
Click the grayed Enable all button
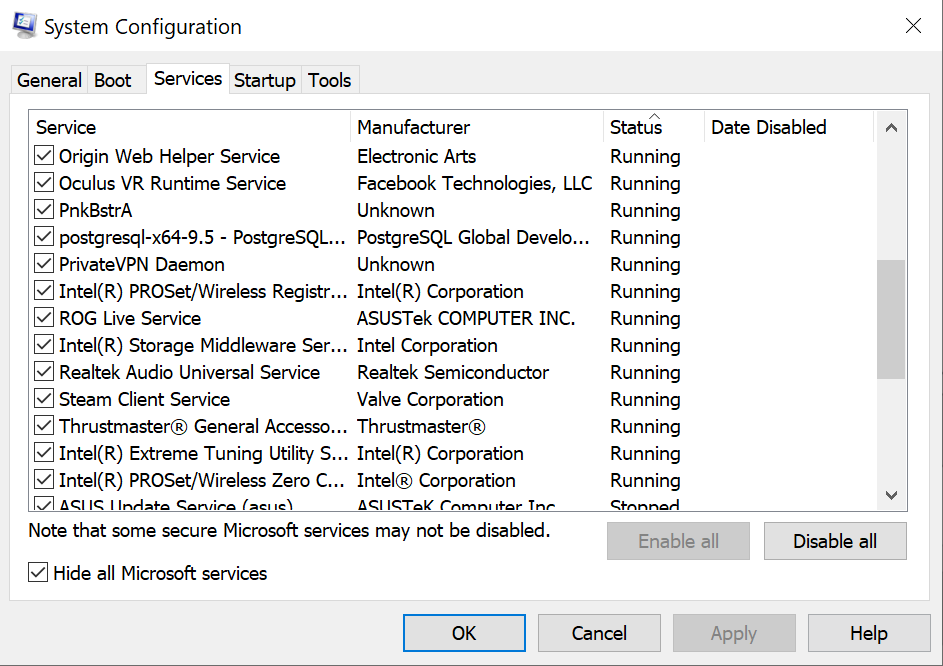[x=678, y=541]
